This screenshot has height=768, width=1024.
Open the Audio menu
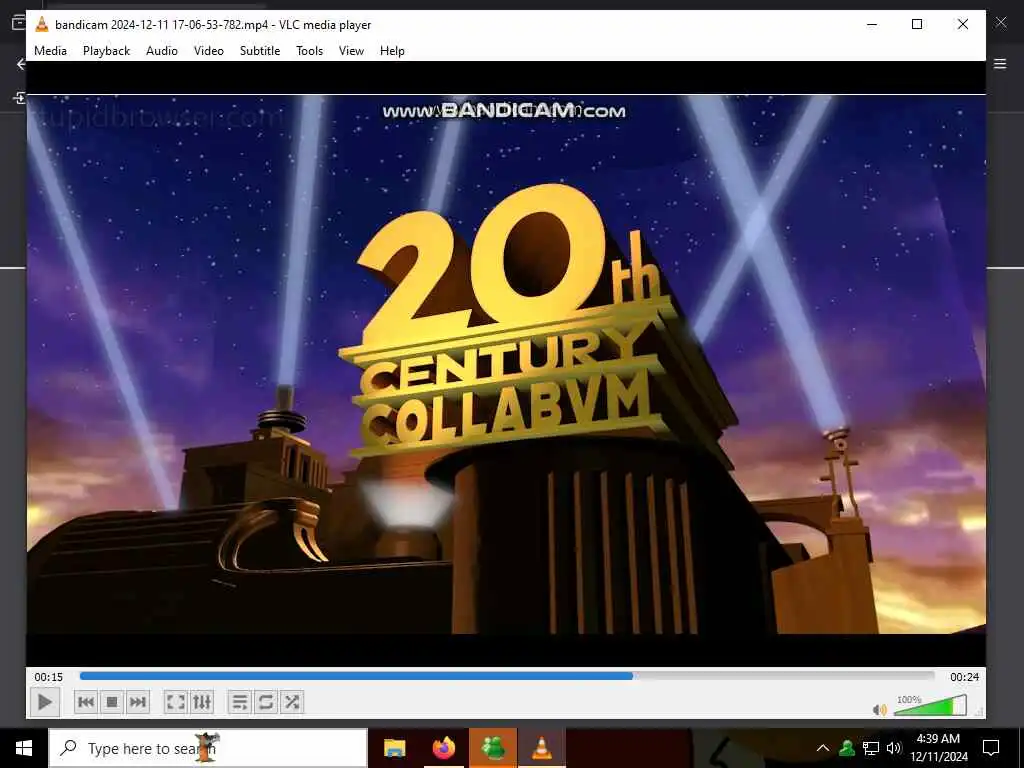(162, 50)
